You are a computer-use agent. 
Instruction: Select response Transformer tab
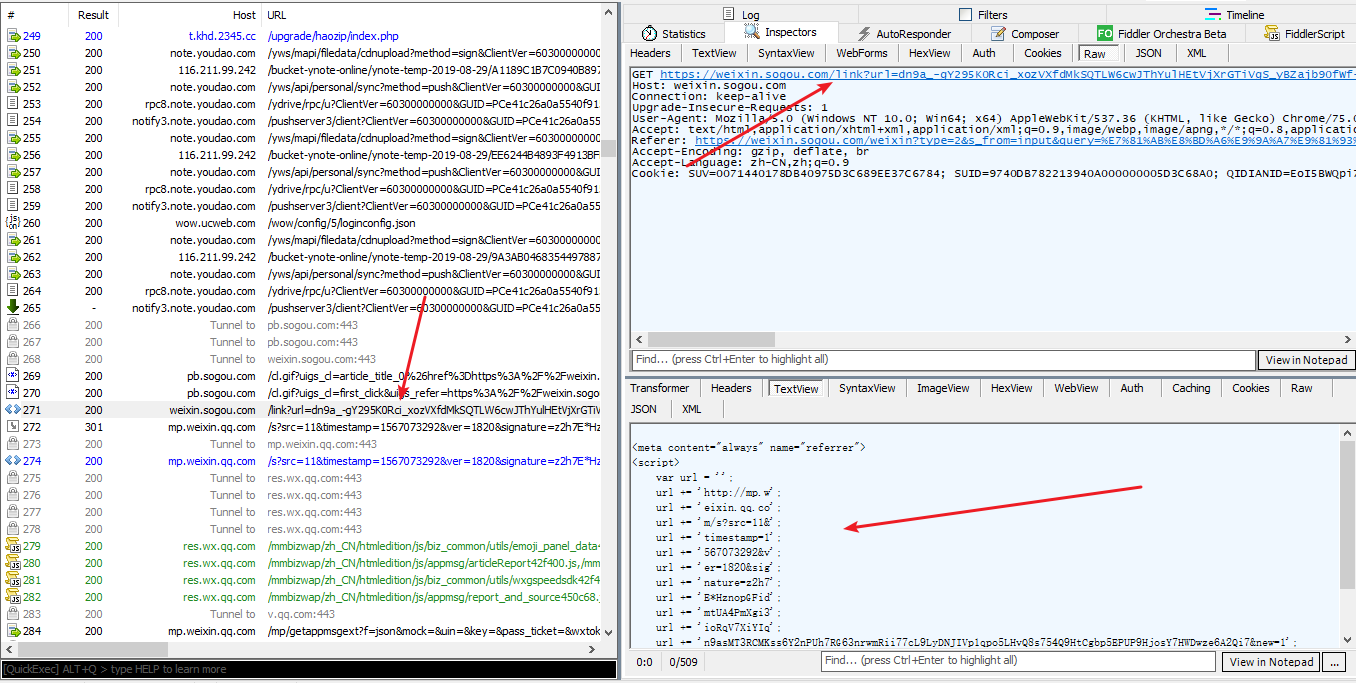pos(660,388)
